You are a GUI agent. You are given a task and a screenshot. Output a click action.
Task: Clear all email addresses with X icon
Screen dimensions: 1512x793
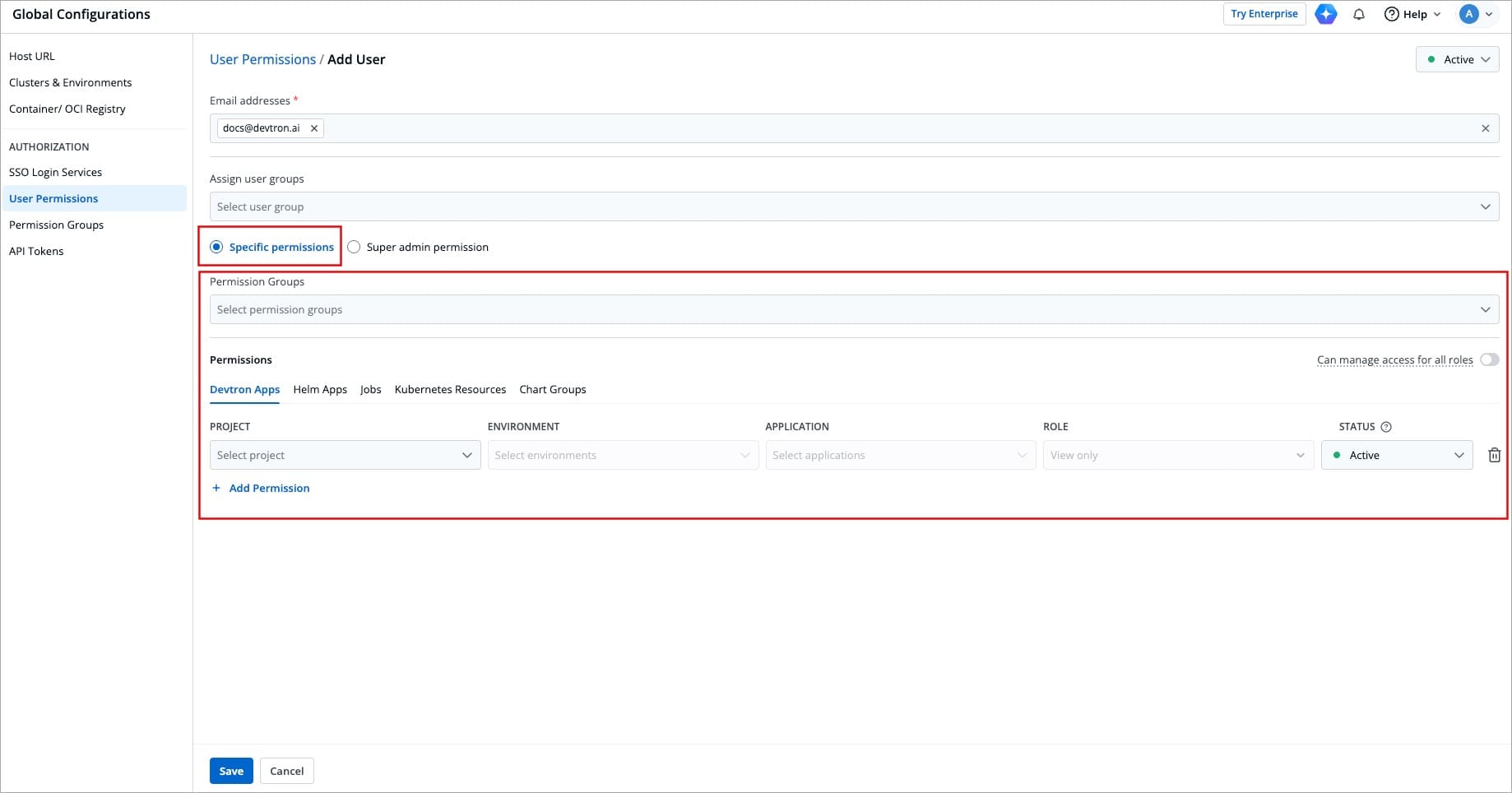1485,128
